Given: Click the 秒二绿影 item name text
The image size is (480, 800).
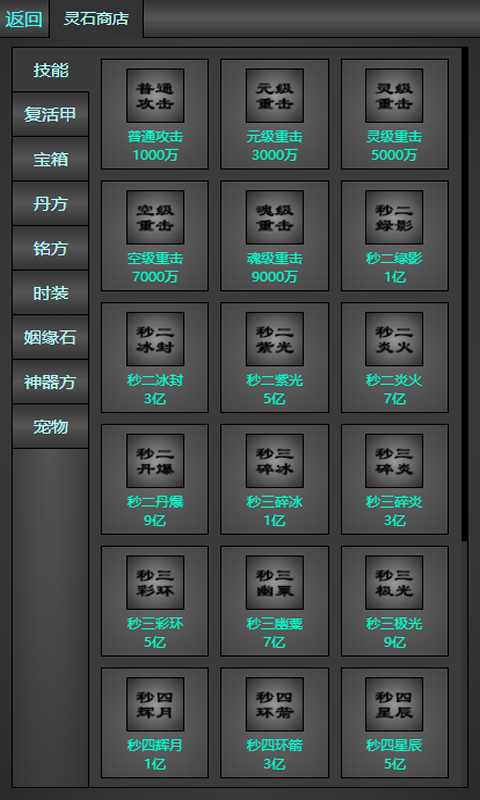Looking at the screenshot, I should coord(394,259).
